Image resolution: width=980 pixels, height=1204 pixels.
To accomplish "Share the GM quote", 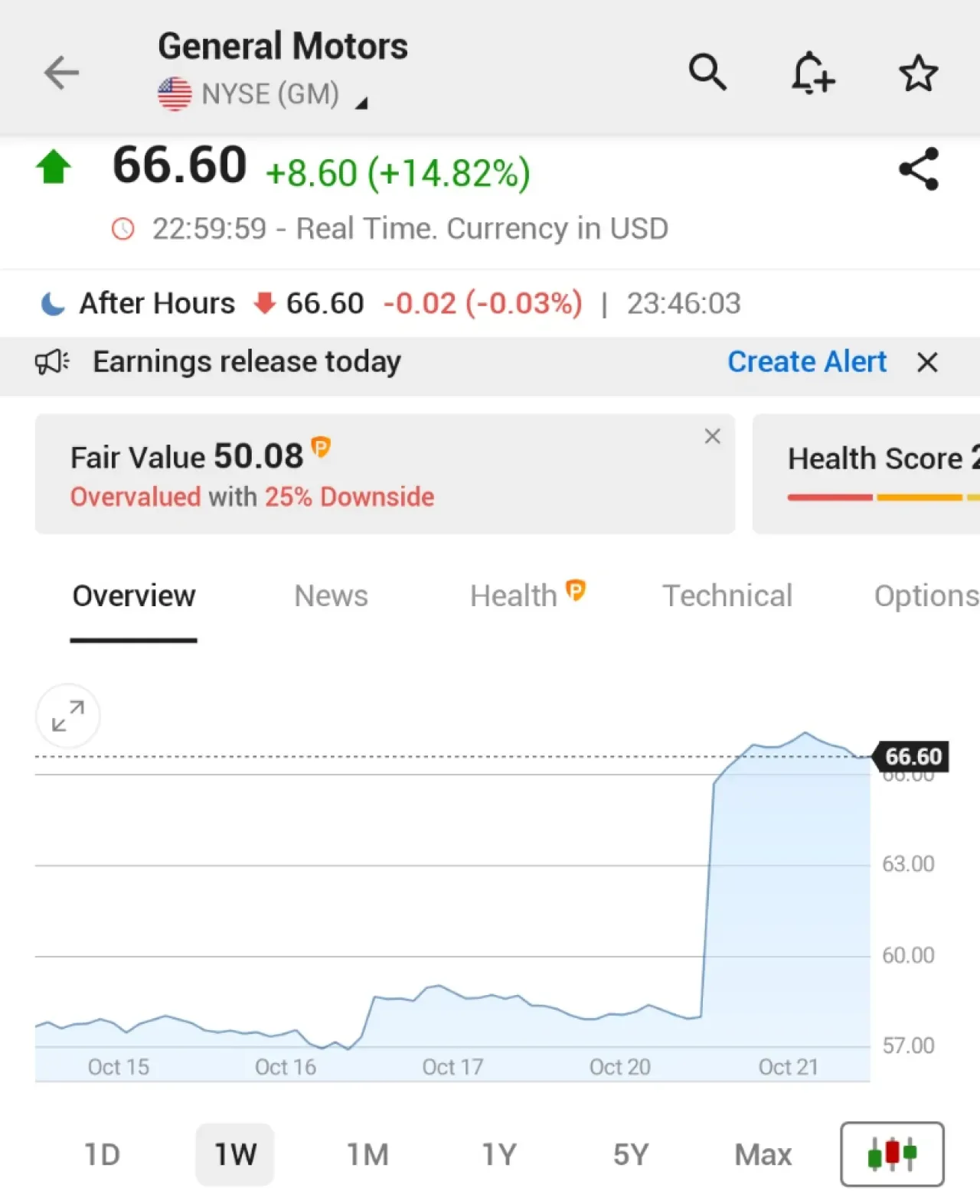I will 918,169.
